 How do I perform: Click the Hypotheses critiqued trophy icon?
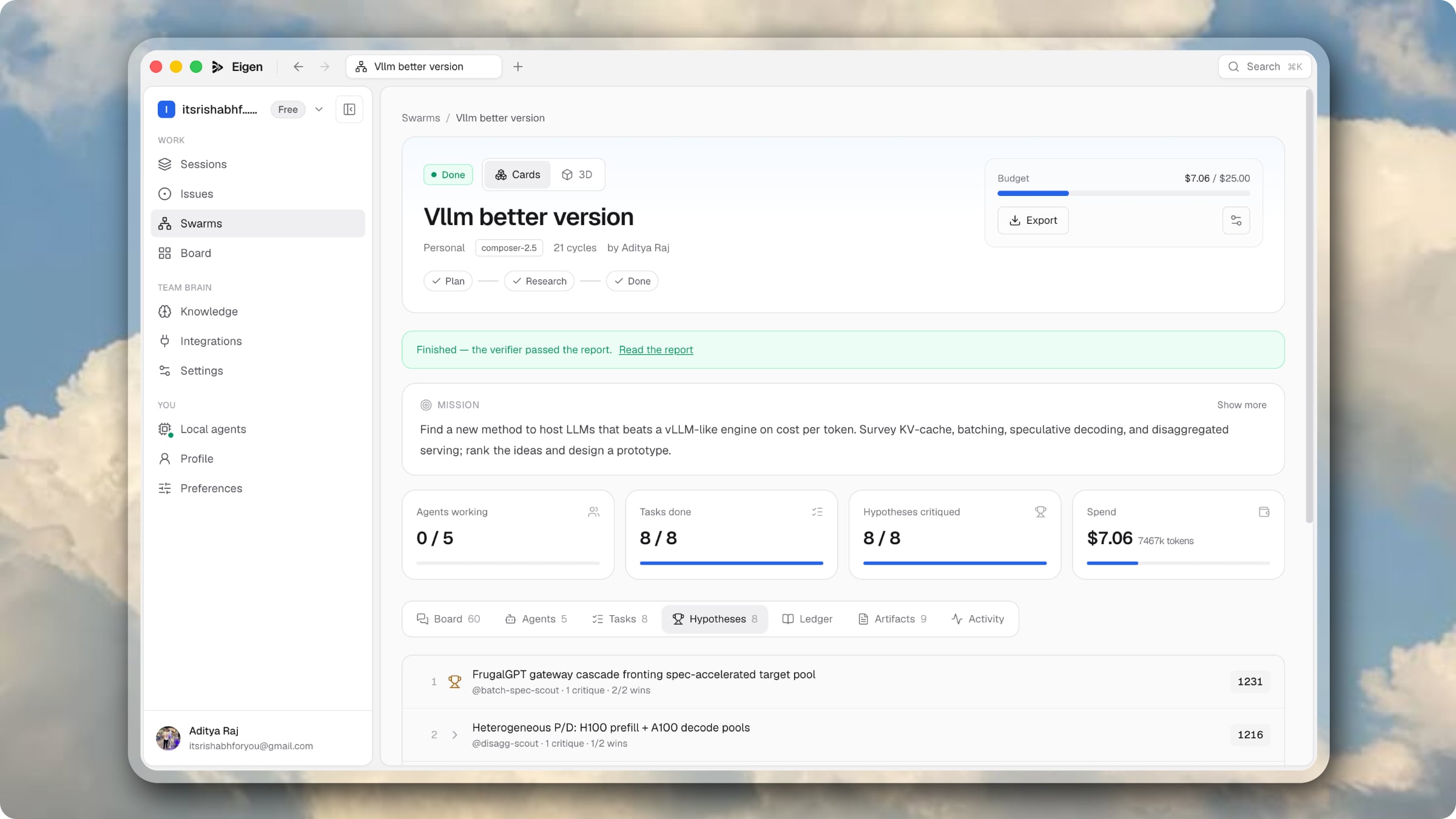coord(1040,512)
